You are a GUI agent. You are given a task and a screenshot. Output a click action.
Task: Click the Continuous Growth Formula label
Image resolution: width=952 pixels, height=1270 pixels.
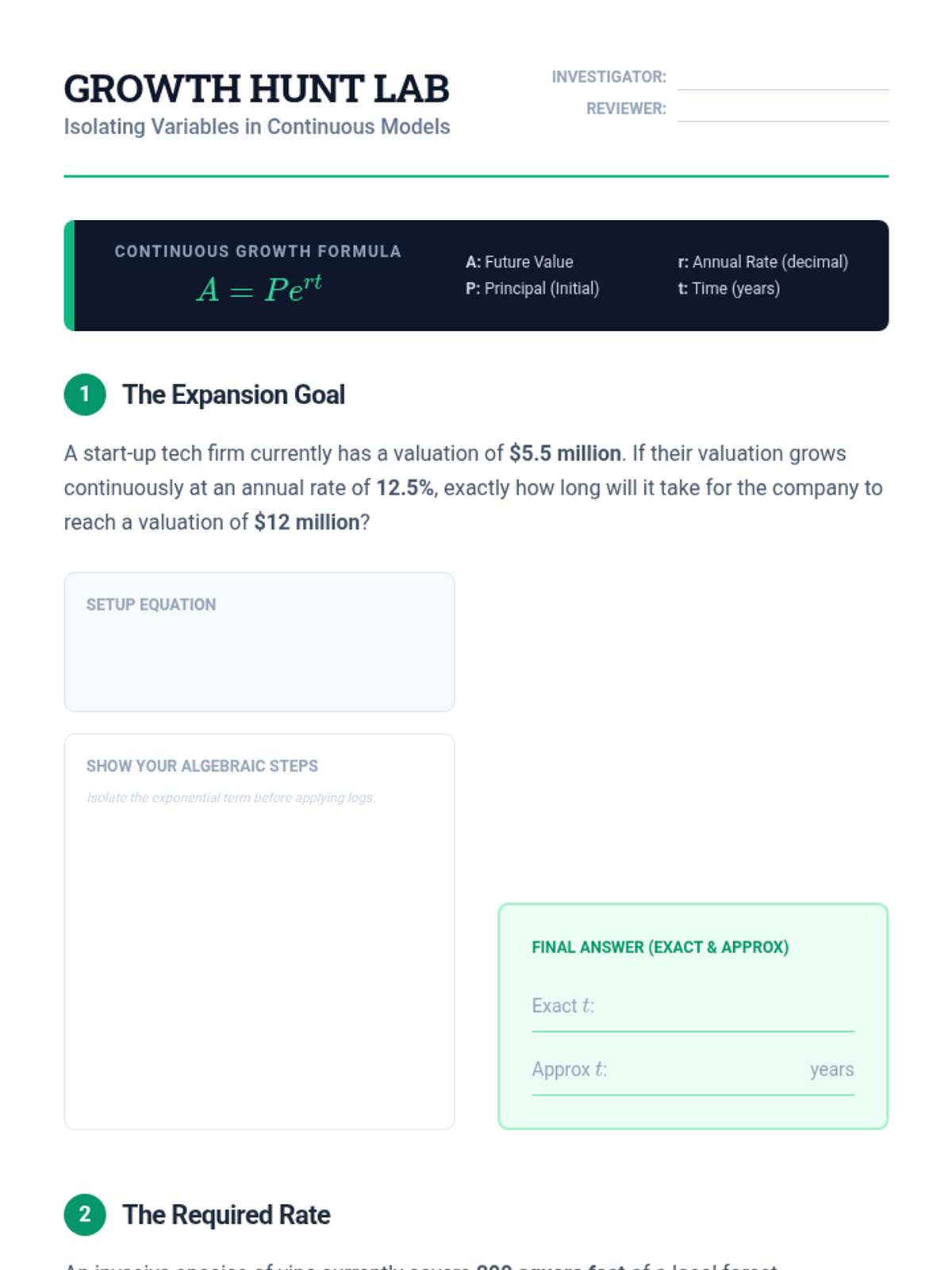coord(258,252)
